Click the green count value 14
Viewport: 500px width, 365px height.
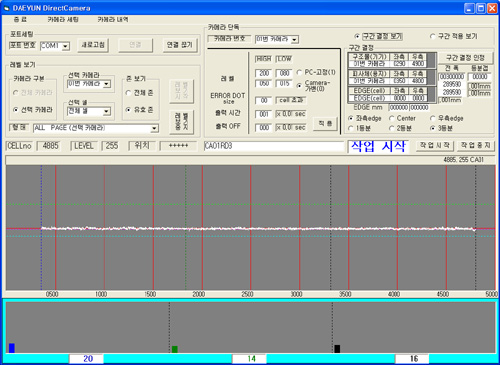[250, 359]
